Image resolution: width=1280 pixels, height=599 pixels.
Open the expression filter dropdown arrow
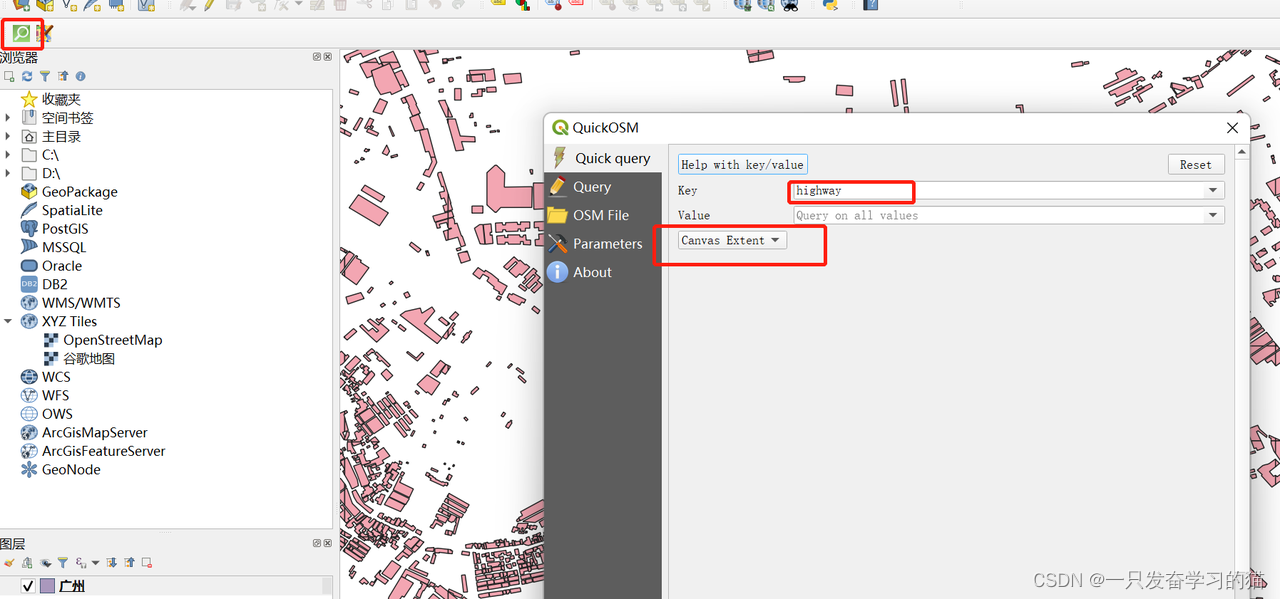(95, 563)
